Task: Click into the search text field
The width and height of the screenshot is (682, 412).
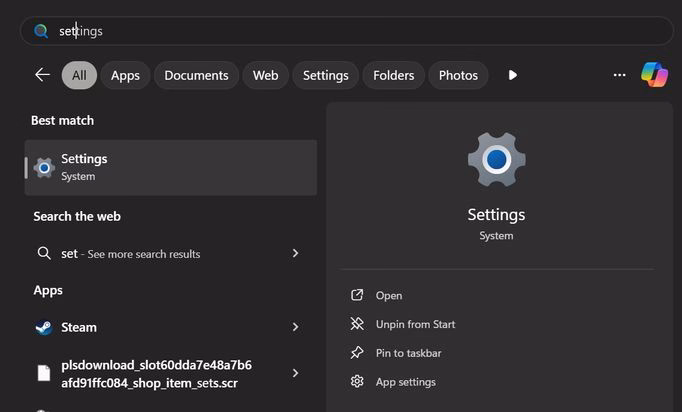Action: click(347, 31)
